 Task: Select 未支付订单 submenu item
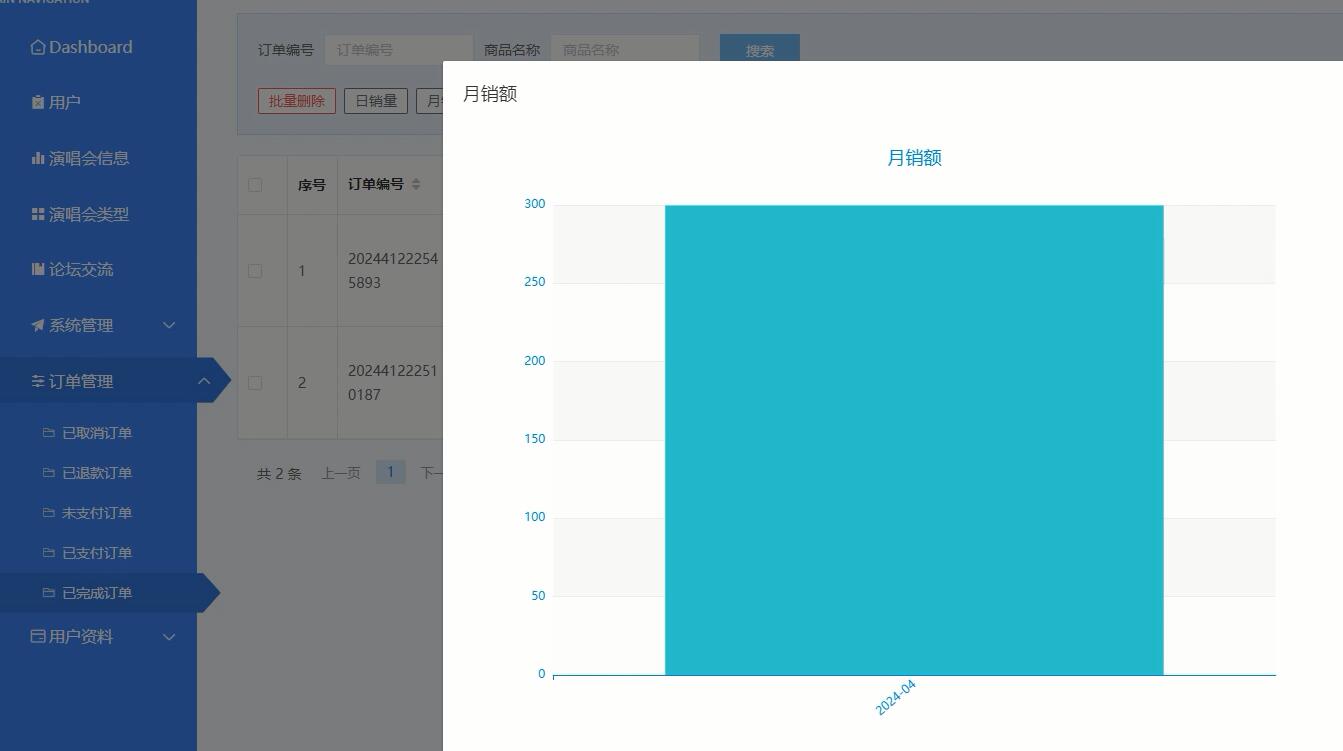pyautogui.click(x=98, y=513)
